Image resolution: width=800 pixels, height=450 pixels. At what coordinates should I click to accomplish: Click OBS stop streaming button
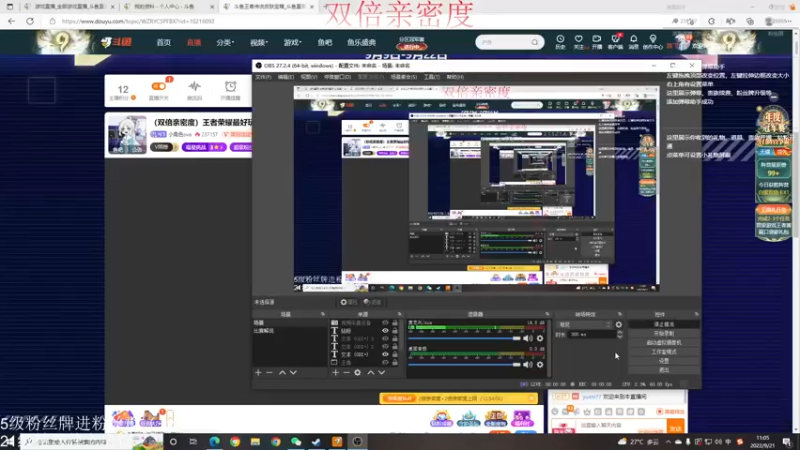click(664, 324)
